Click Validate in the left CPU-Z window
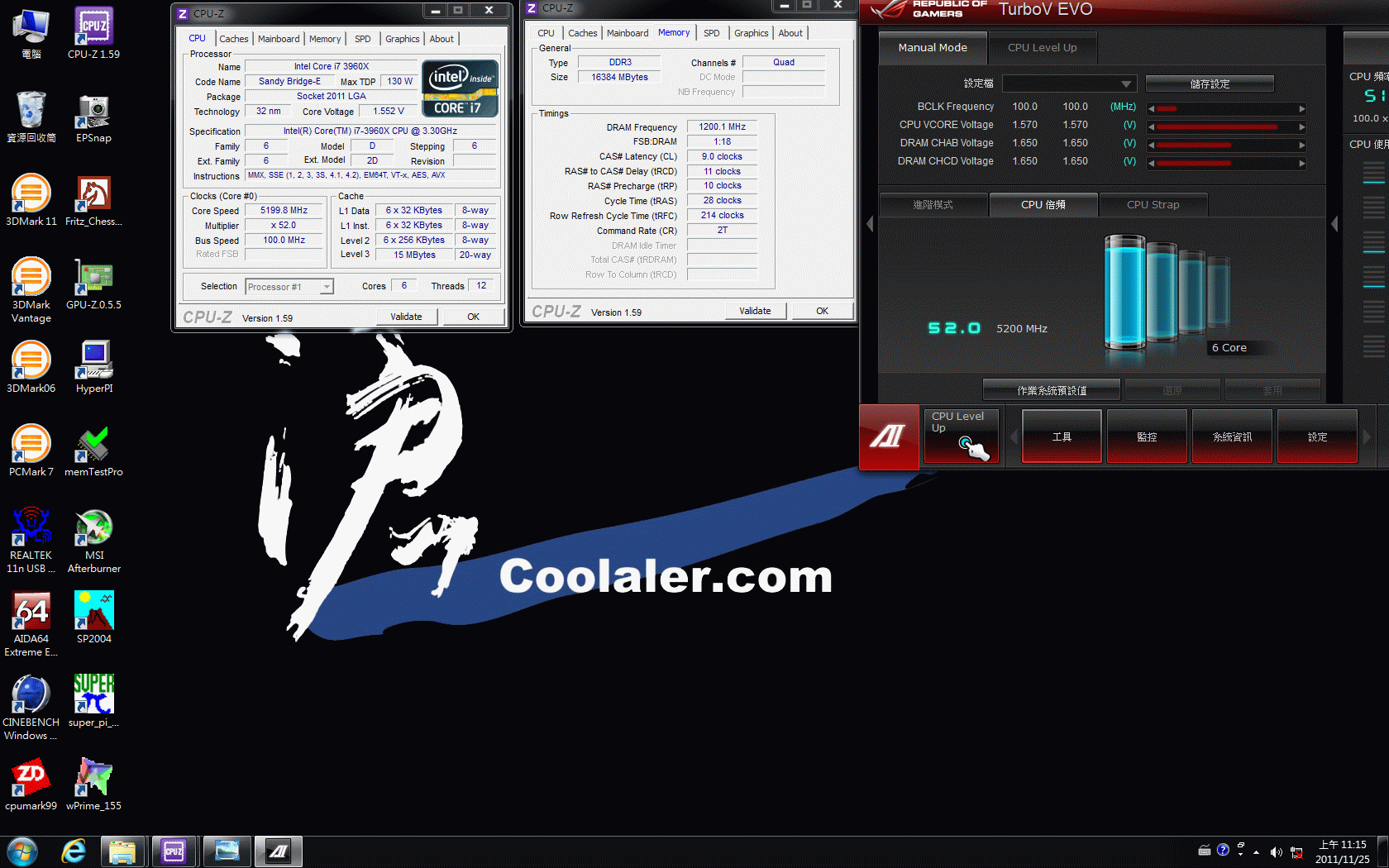 click(406, 317)
